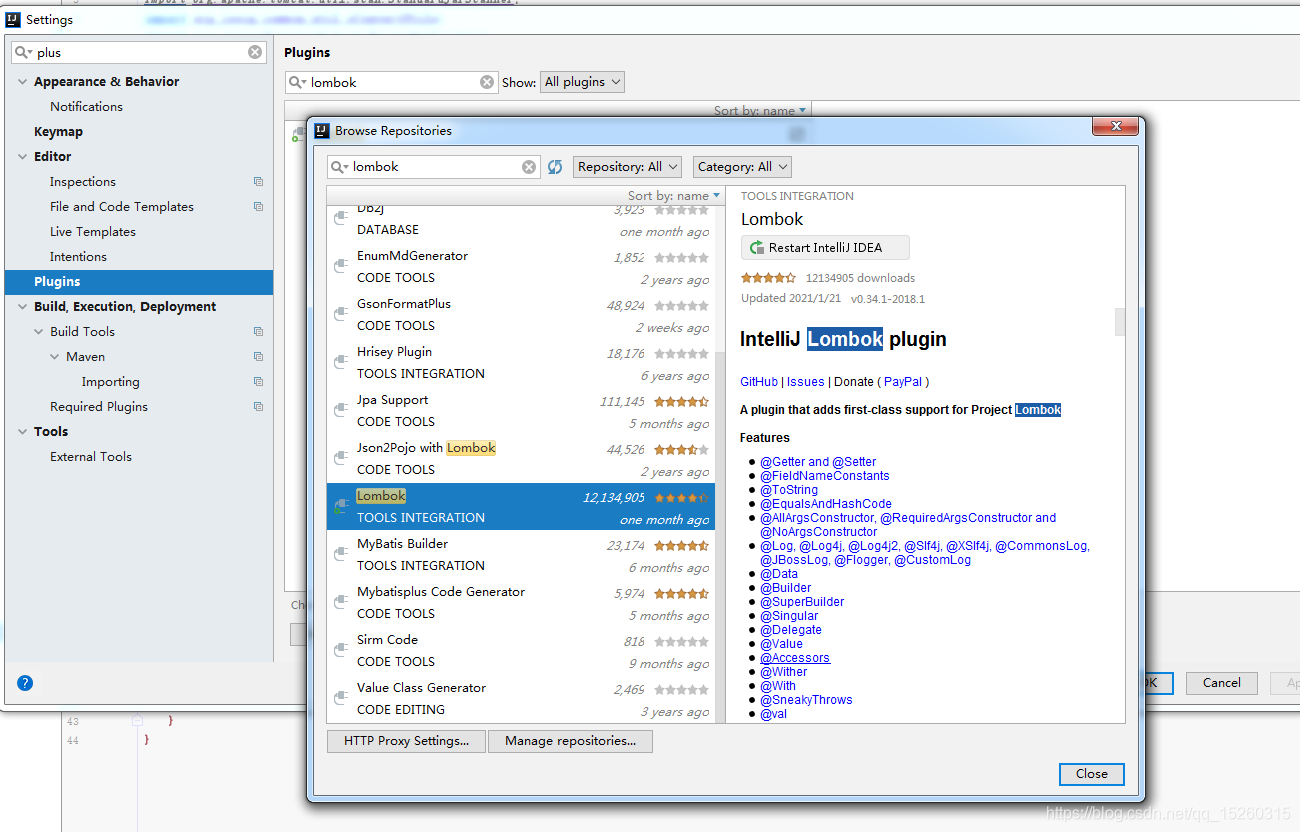Clear the lombok search in Browse Repositories
The width and height of the screenshot is (1300, 832).
[529, 167]
